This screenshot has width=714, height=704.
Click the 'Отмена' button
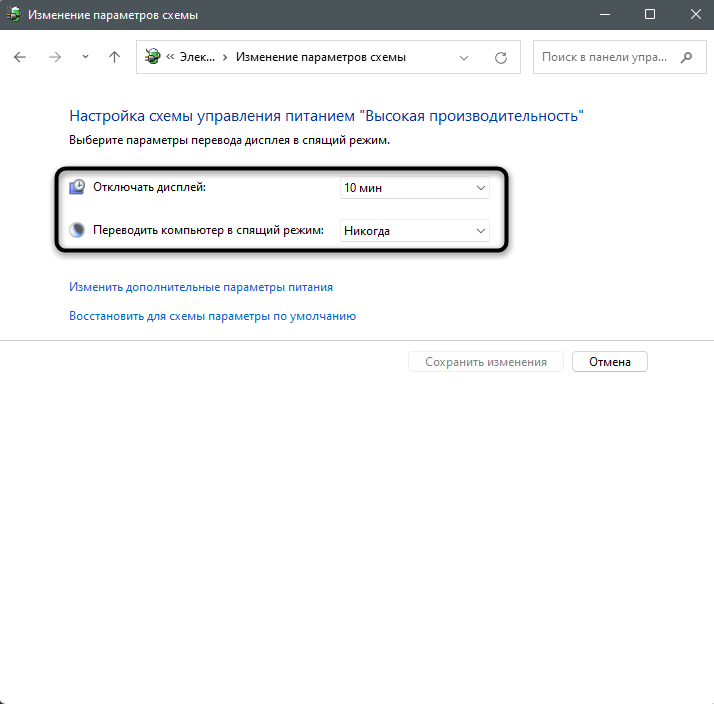coord(610,362)
